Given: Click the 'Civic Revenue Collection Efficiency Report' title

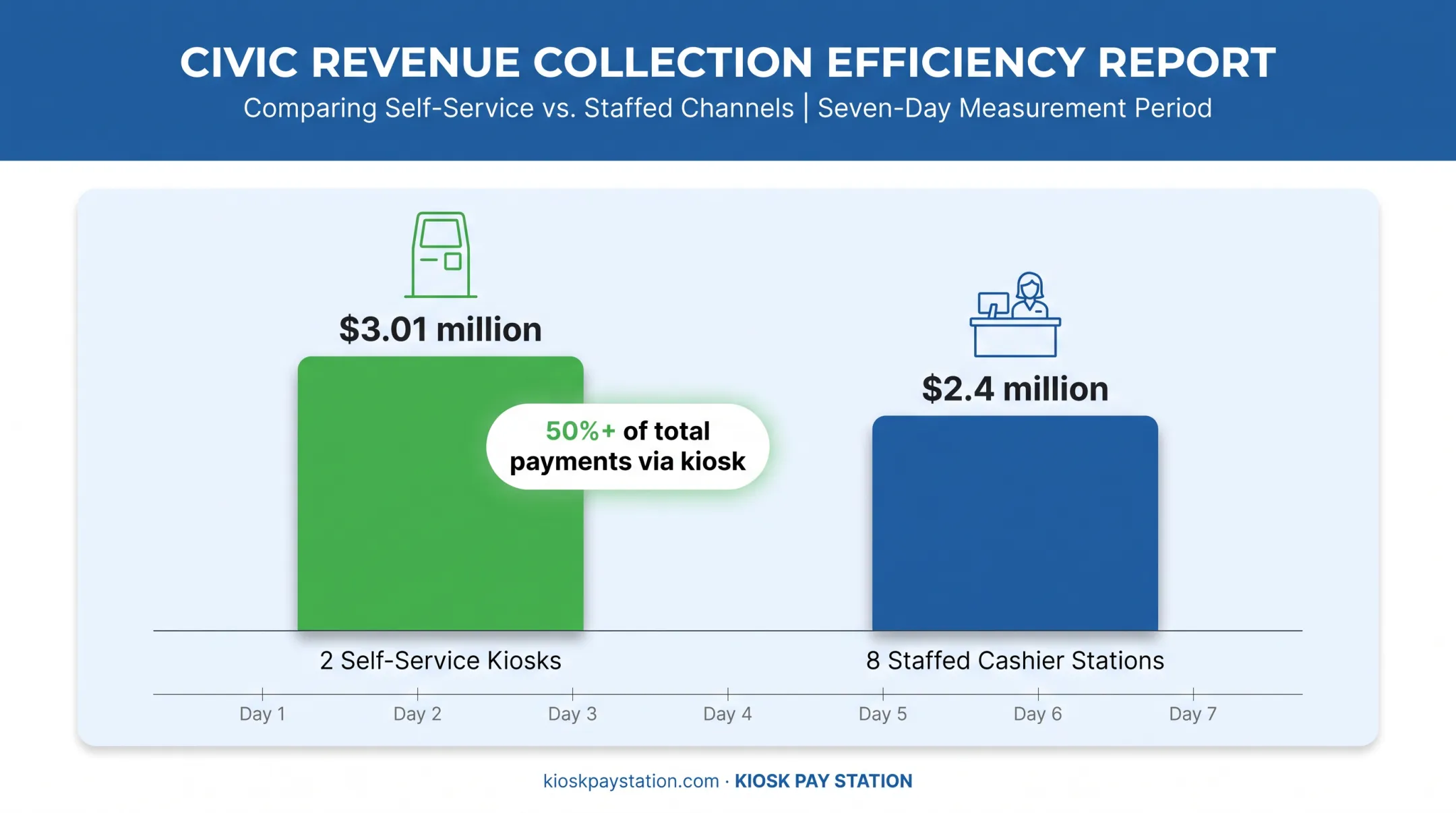Looking at the screenshot, I should tap(728, 62).
